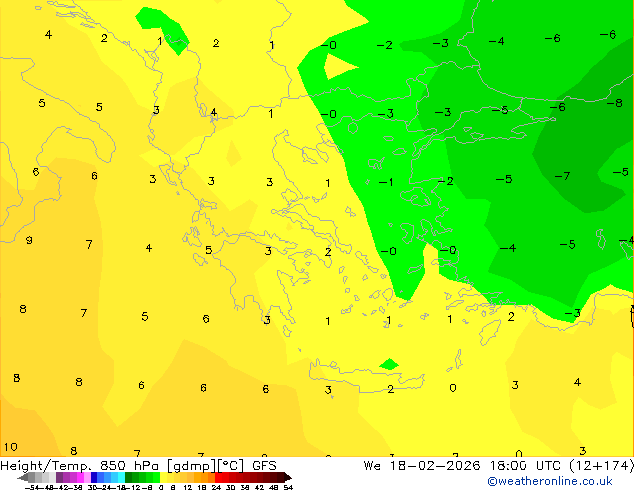
Task: Click the 54 legend scale label
Action: click(x=288, y=487)
